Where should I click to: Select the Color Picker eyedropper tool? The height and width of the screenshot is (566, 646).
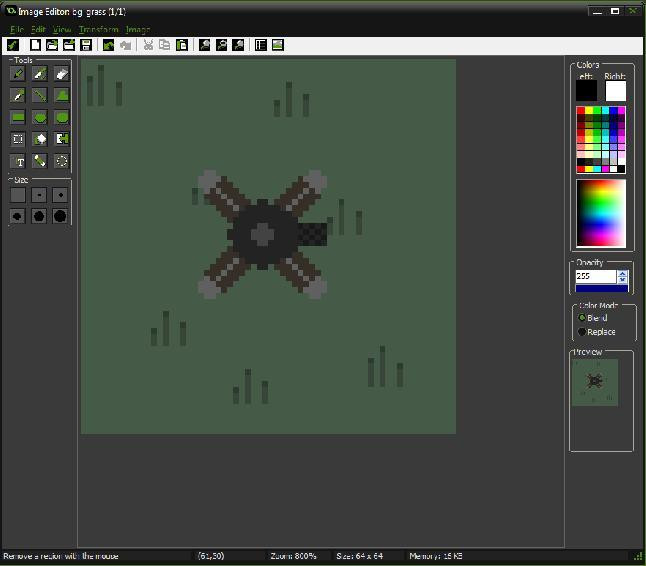(18, 96)
